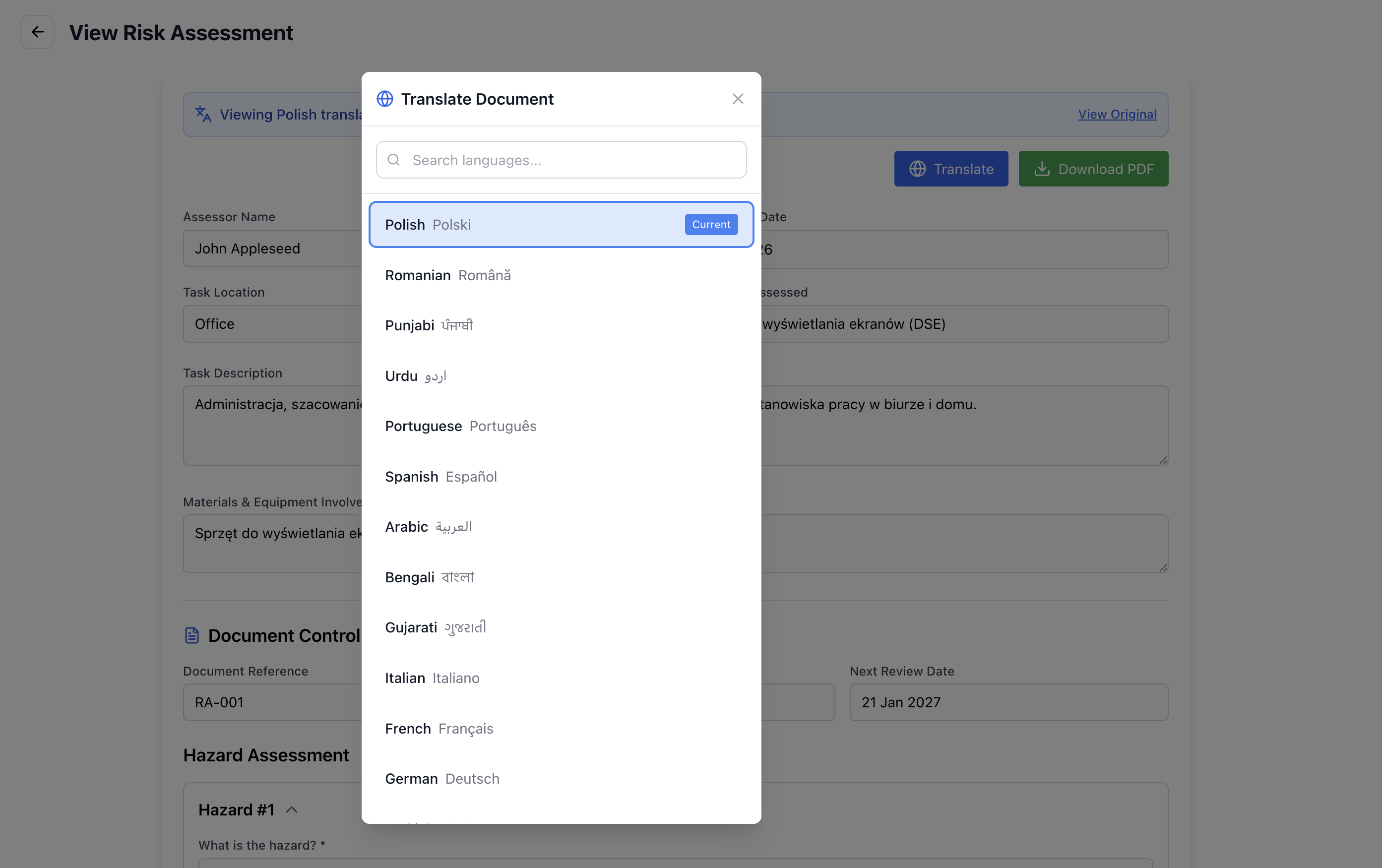Choose Romanian from language list
Image resolution: width=1382 pixels, height=868 pixels.
click(561, 275)
